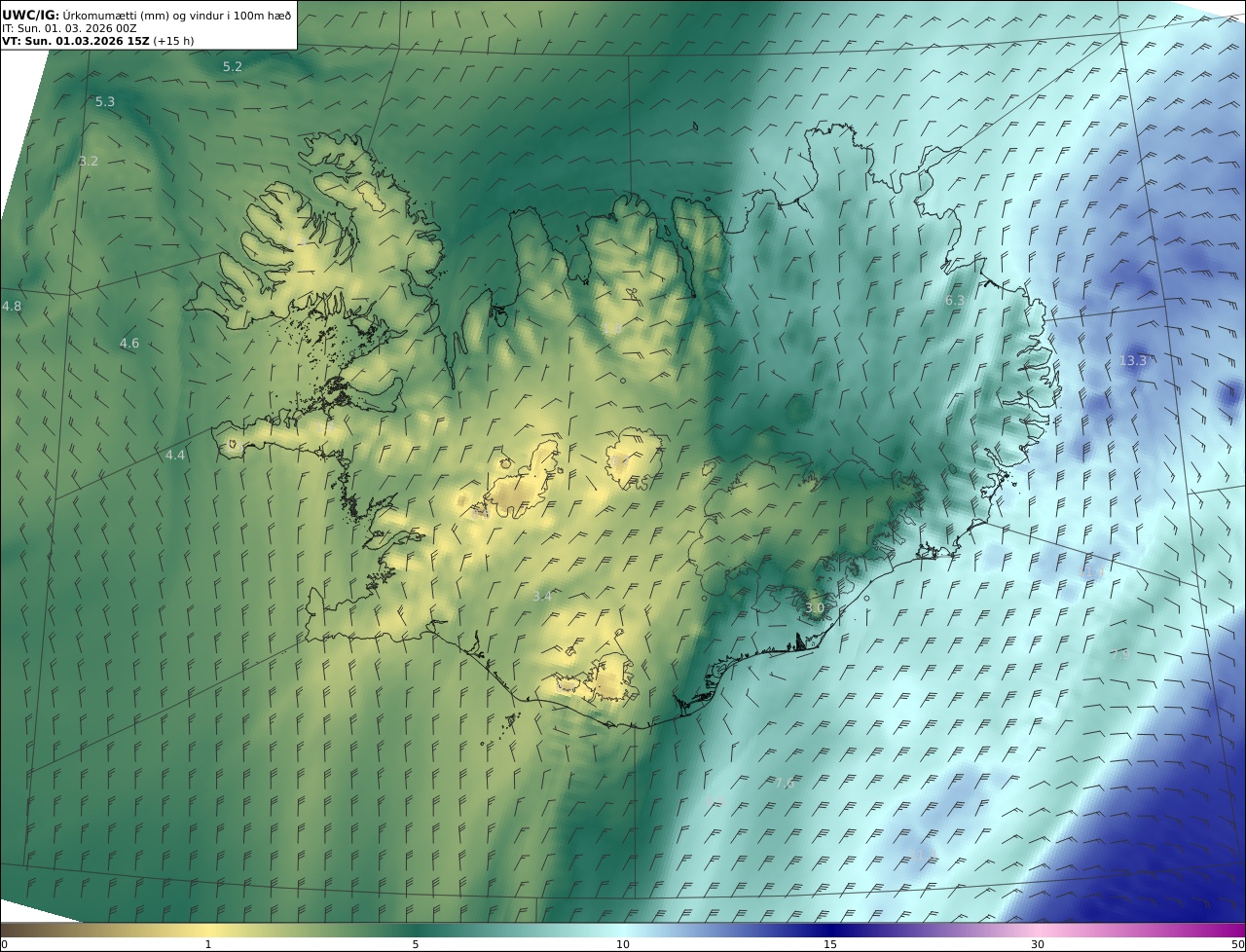The width and height of the screenshot is (1246, 952).
Task: Click the colorbar tick label 30
Action: click(1038, 944)
